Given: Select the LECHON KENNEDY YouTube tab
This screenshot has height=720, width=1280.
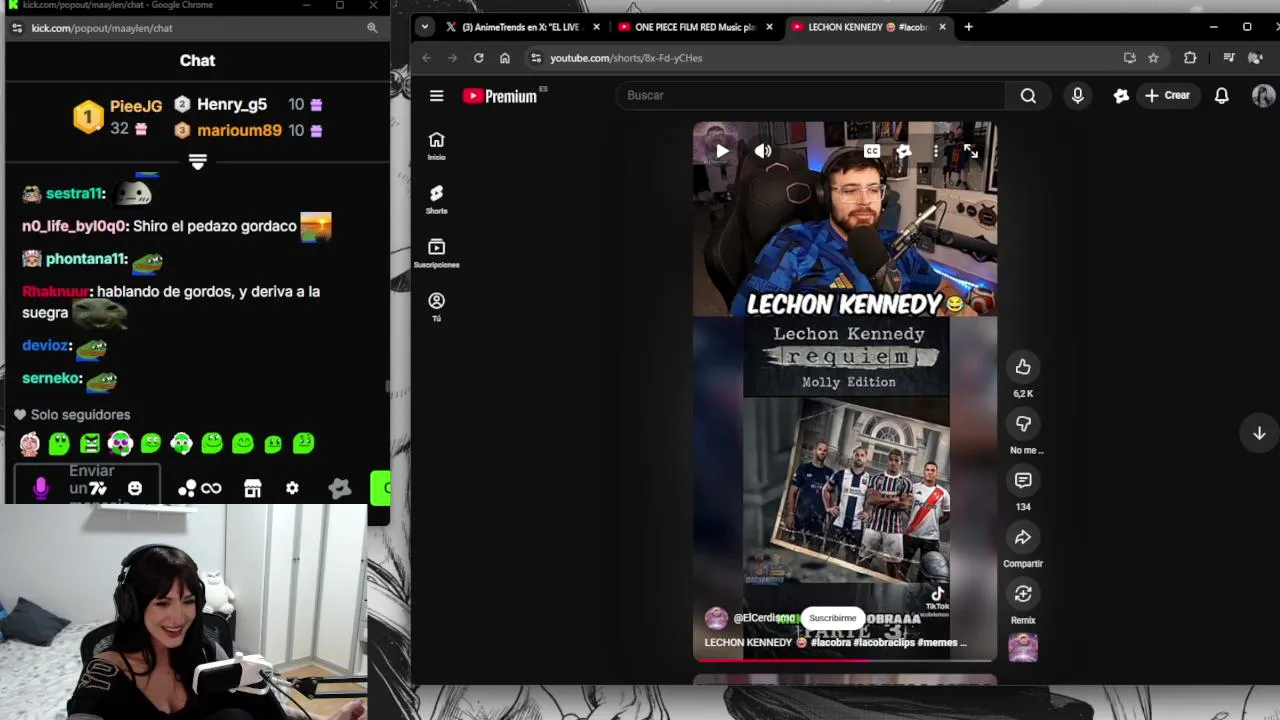Looking at the screenshot, I should coord(868,27).
